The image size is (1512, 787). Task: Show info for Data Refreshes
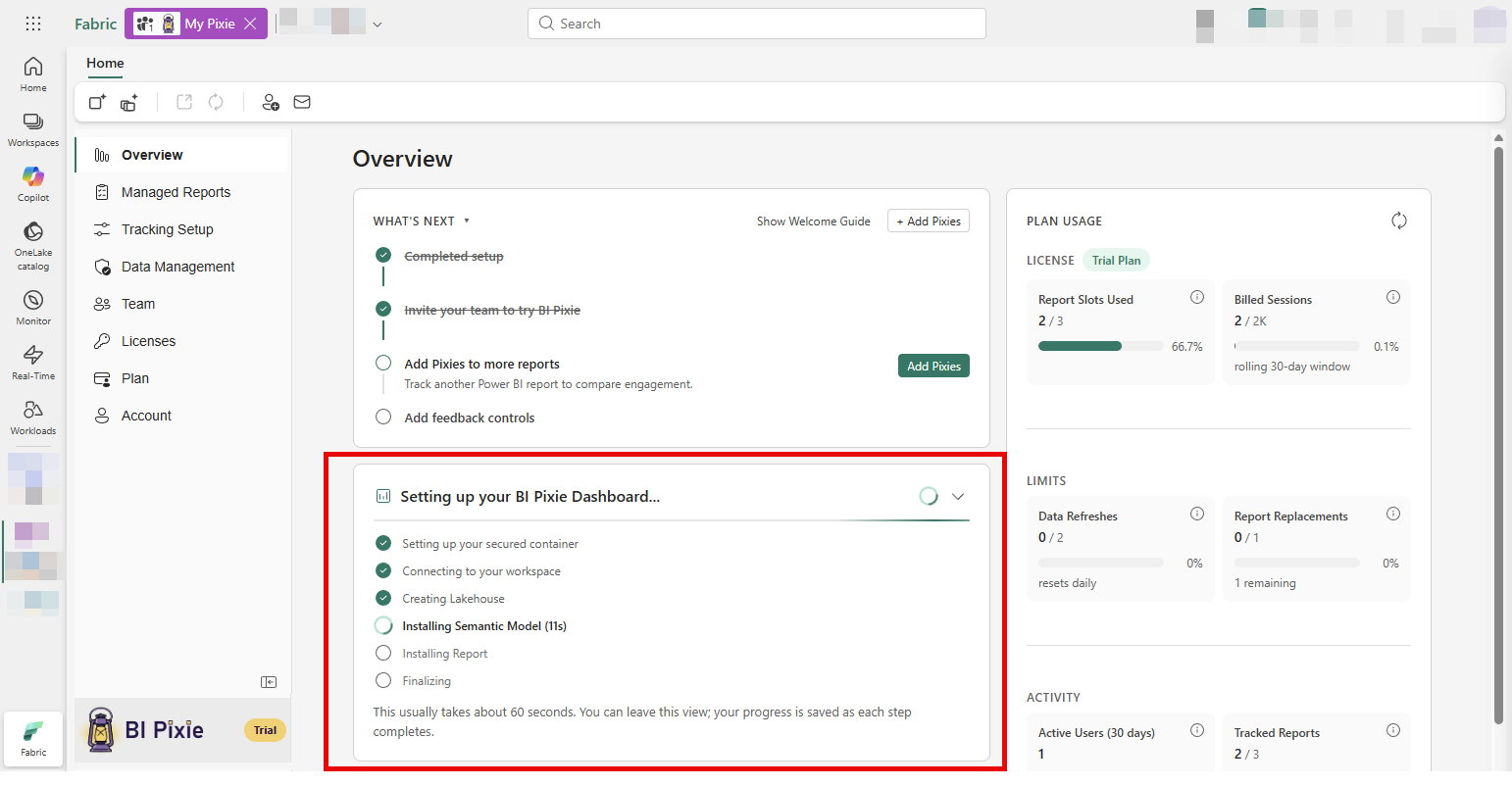1196,514
